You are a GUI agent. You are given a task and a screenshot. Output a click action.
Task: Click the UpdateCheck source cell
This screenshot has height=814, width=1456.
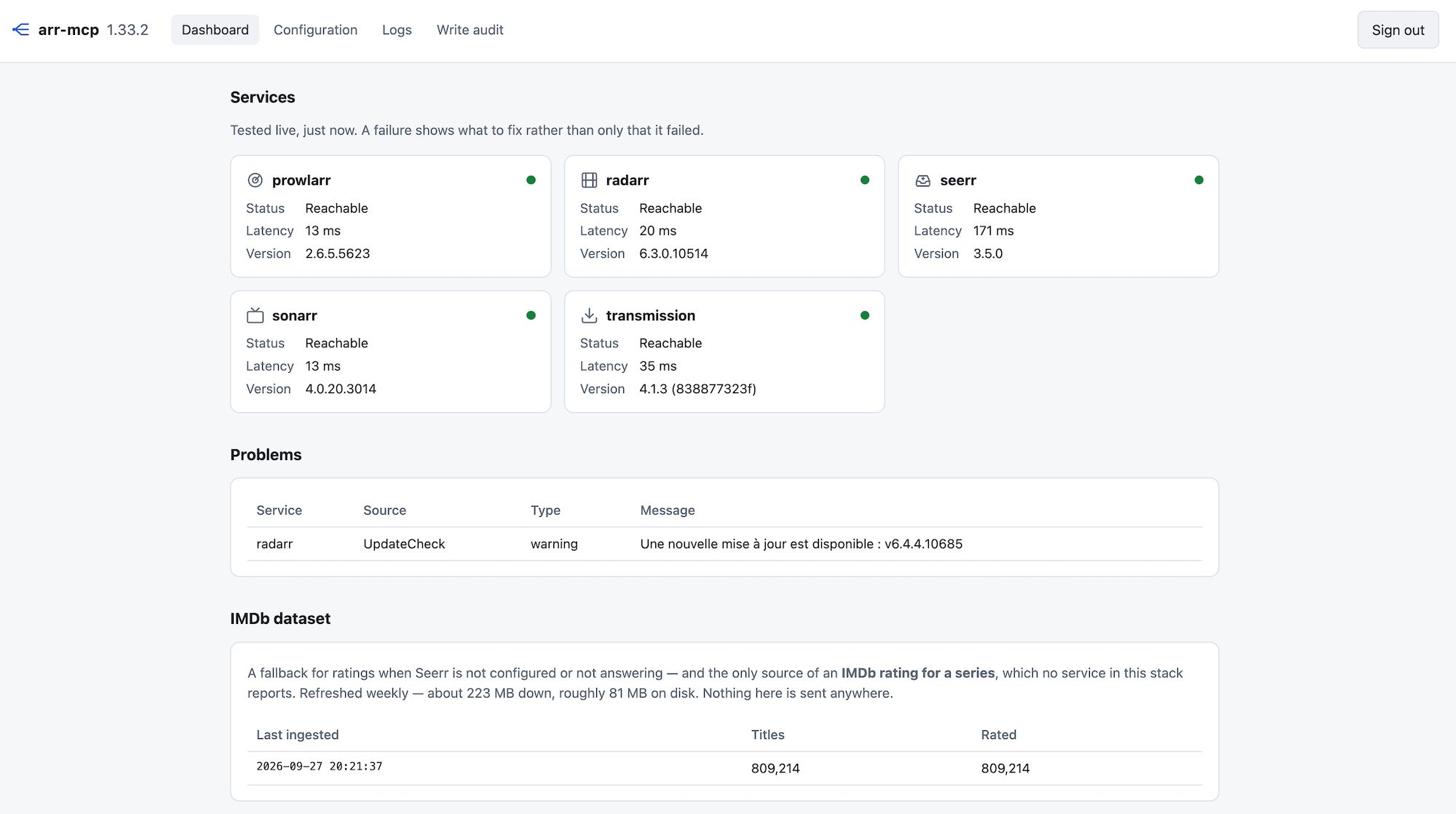tap(404, 544)
